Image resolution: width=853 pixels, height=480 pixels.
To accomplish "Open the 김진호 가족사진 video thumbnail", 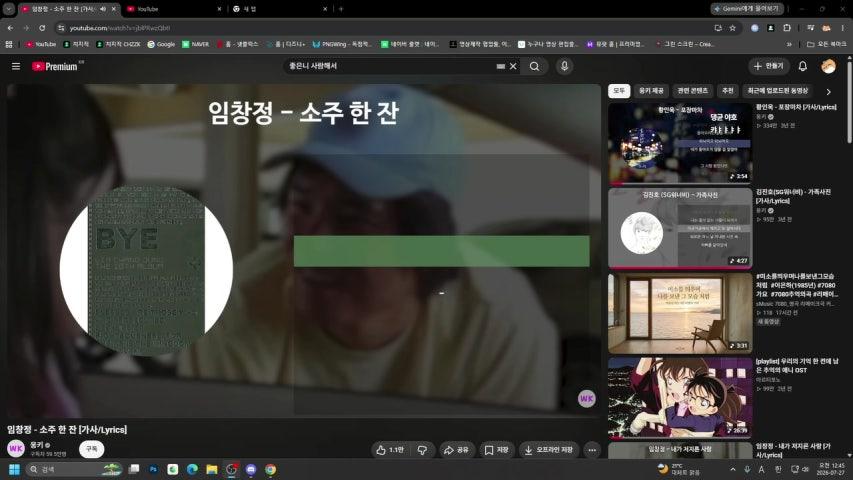I will click(680, 229).
